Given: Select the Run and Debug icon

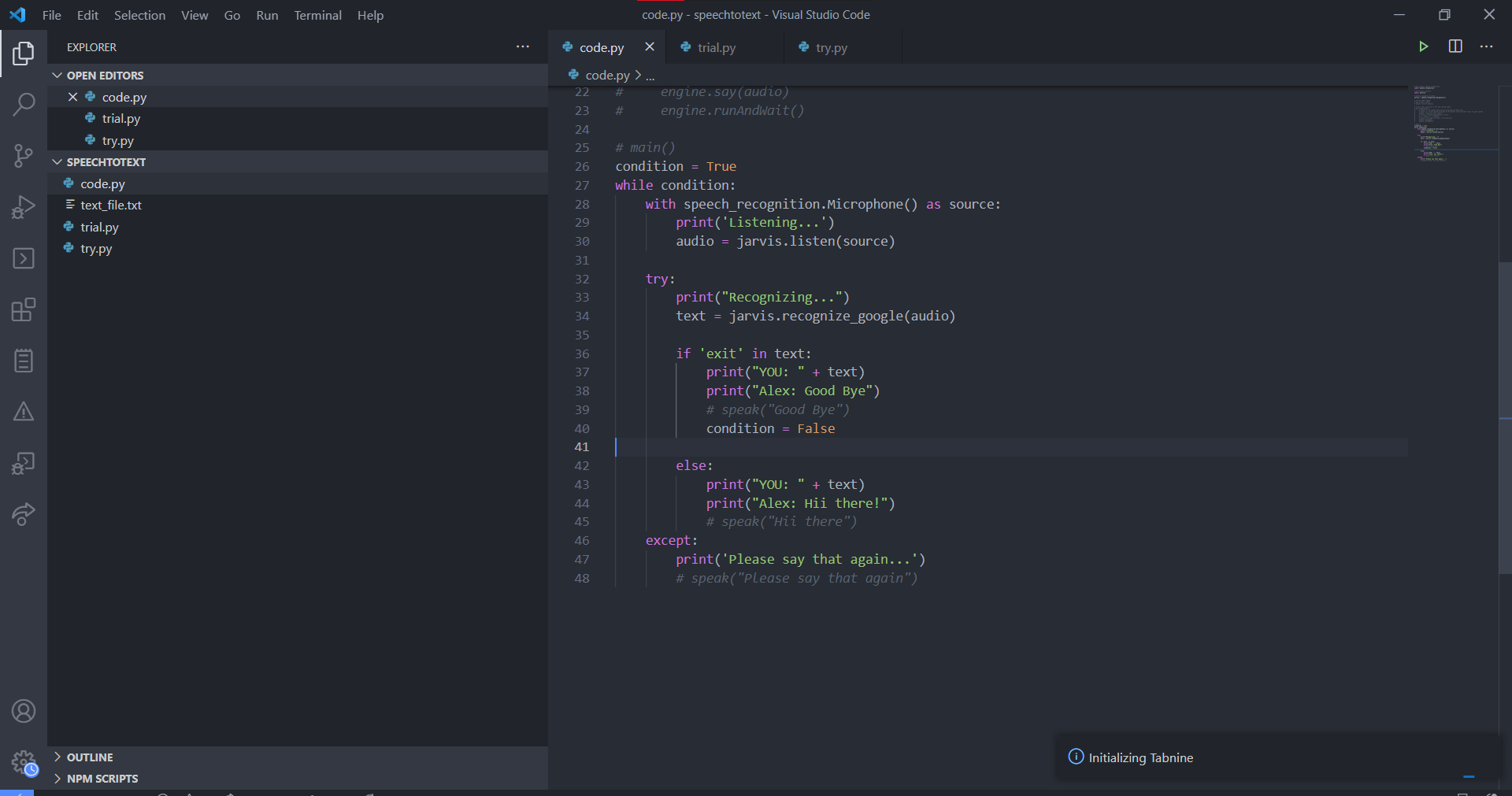Looking at the screenshot, I should pos(24,206).
